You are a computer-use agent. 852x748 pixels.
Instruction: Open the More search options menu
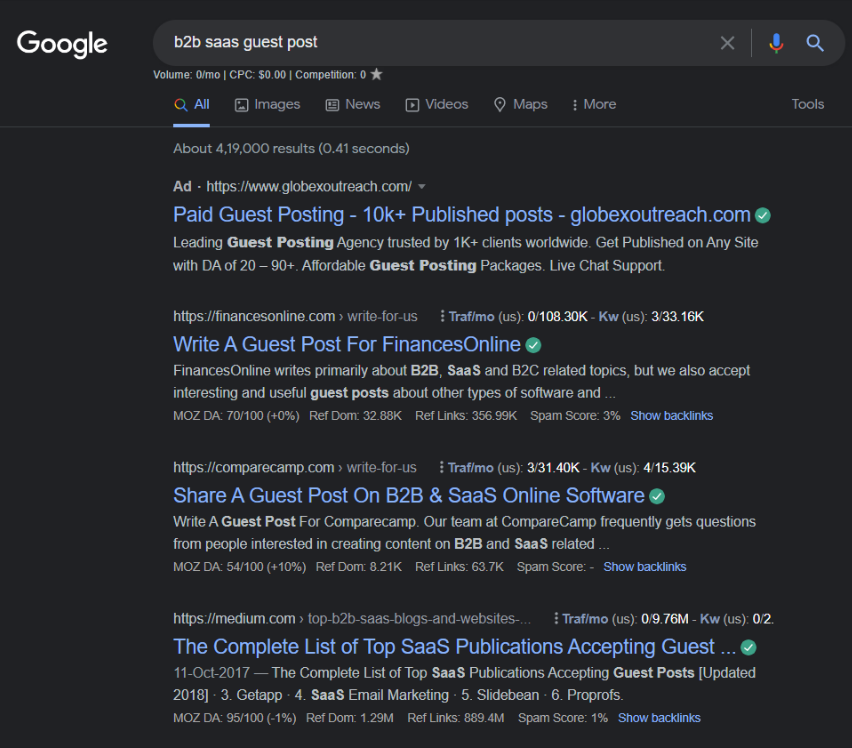coord(593,104)
